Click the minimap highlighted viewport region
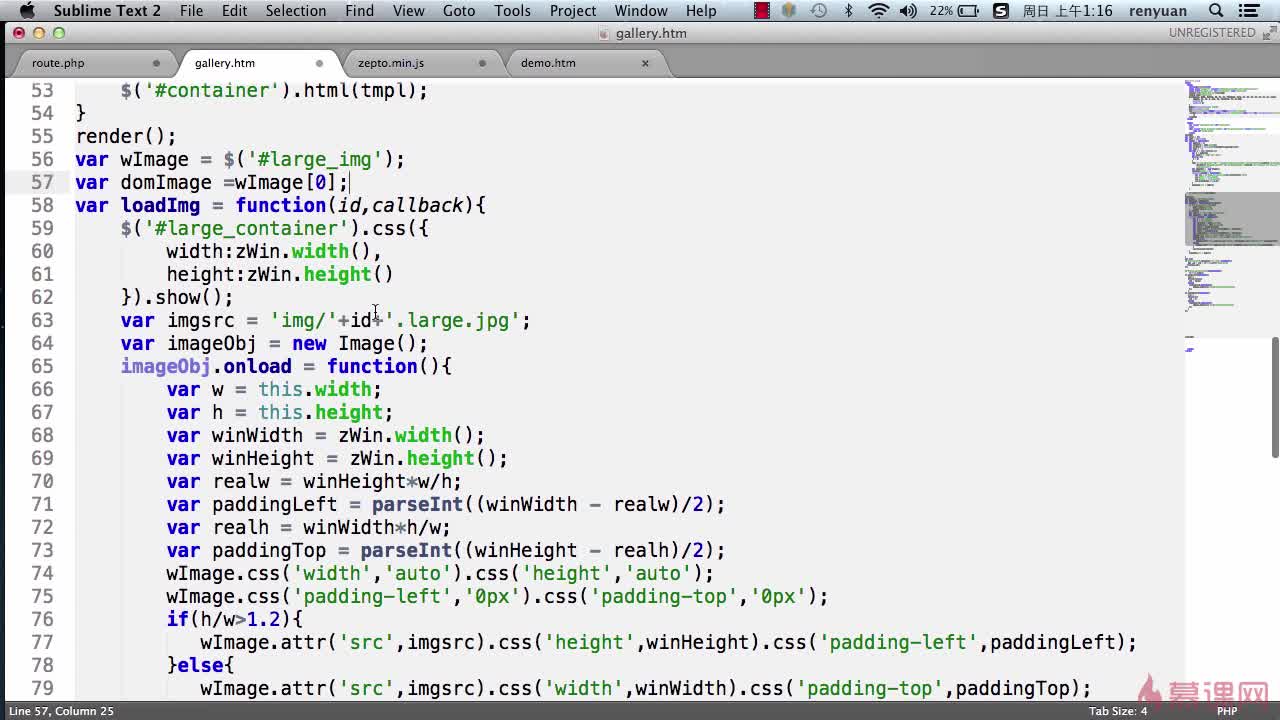The width and height of the screenshot is (1280, 720). [x=1231, y=220]
